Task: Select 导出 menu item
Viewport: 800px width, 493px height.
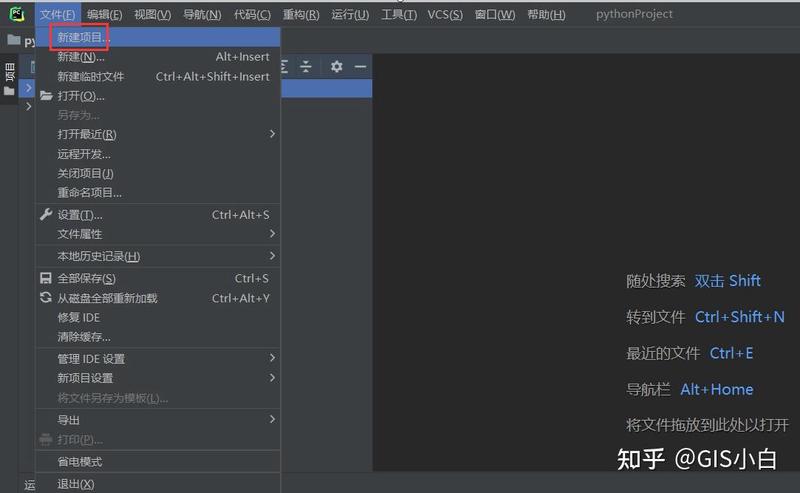Action: [158, 420]
